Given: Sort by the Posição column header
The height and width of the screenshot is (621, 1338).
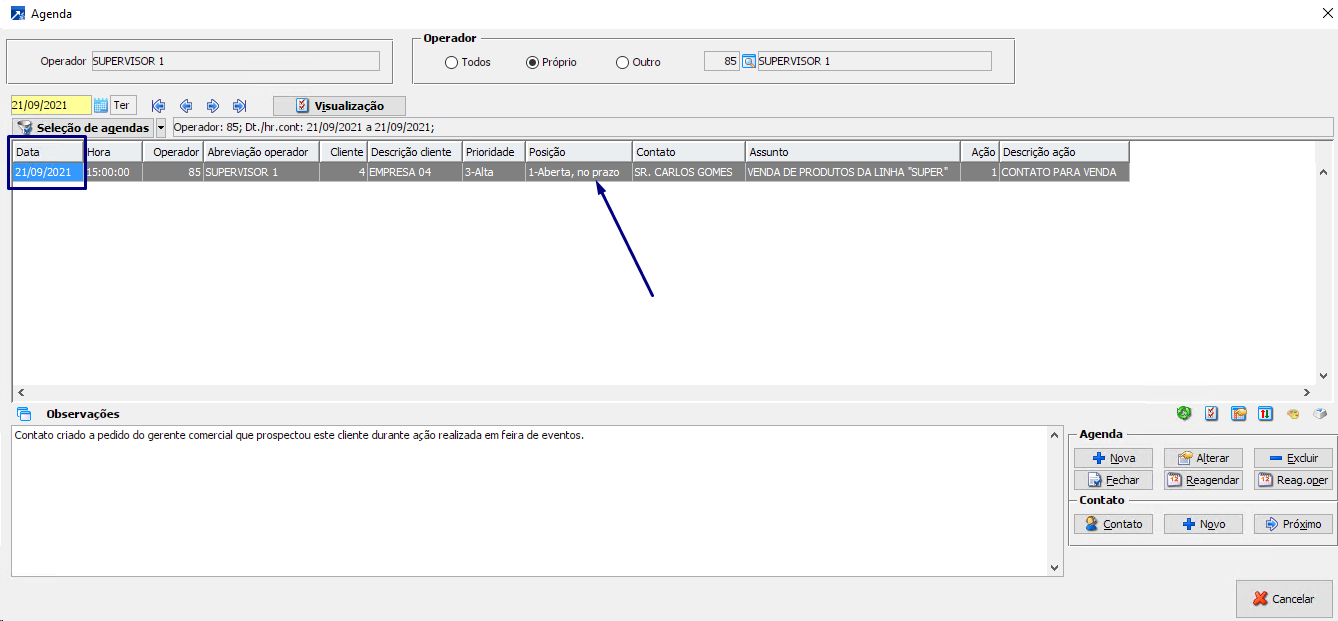Looking at the screenshot, I should [x=579, y=152].
